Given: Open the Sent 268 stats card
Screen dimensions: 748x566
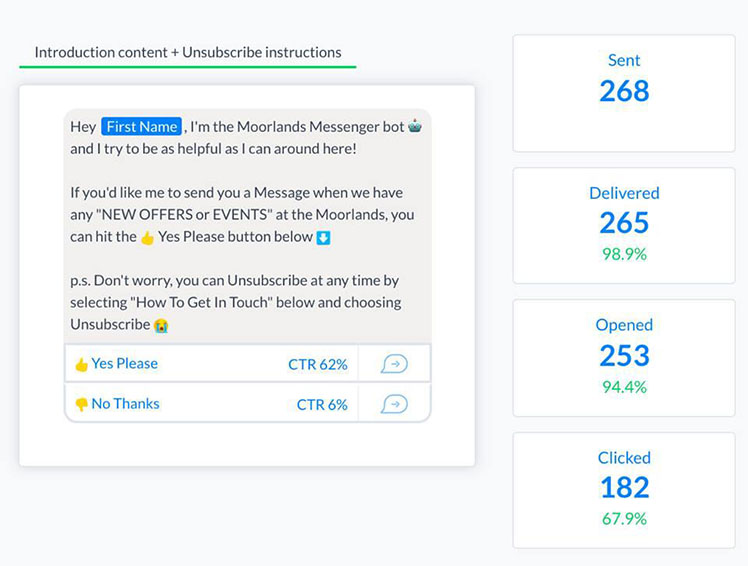Looking at the screenshot, I should pos(624,93).
